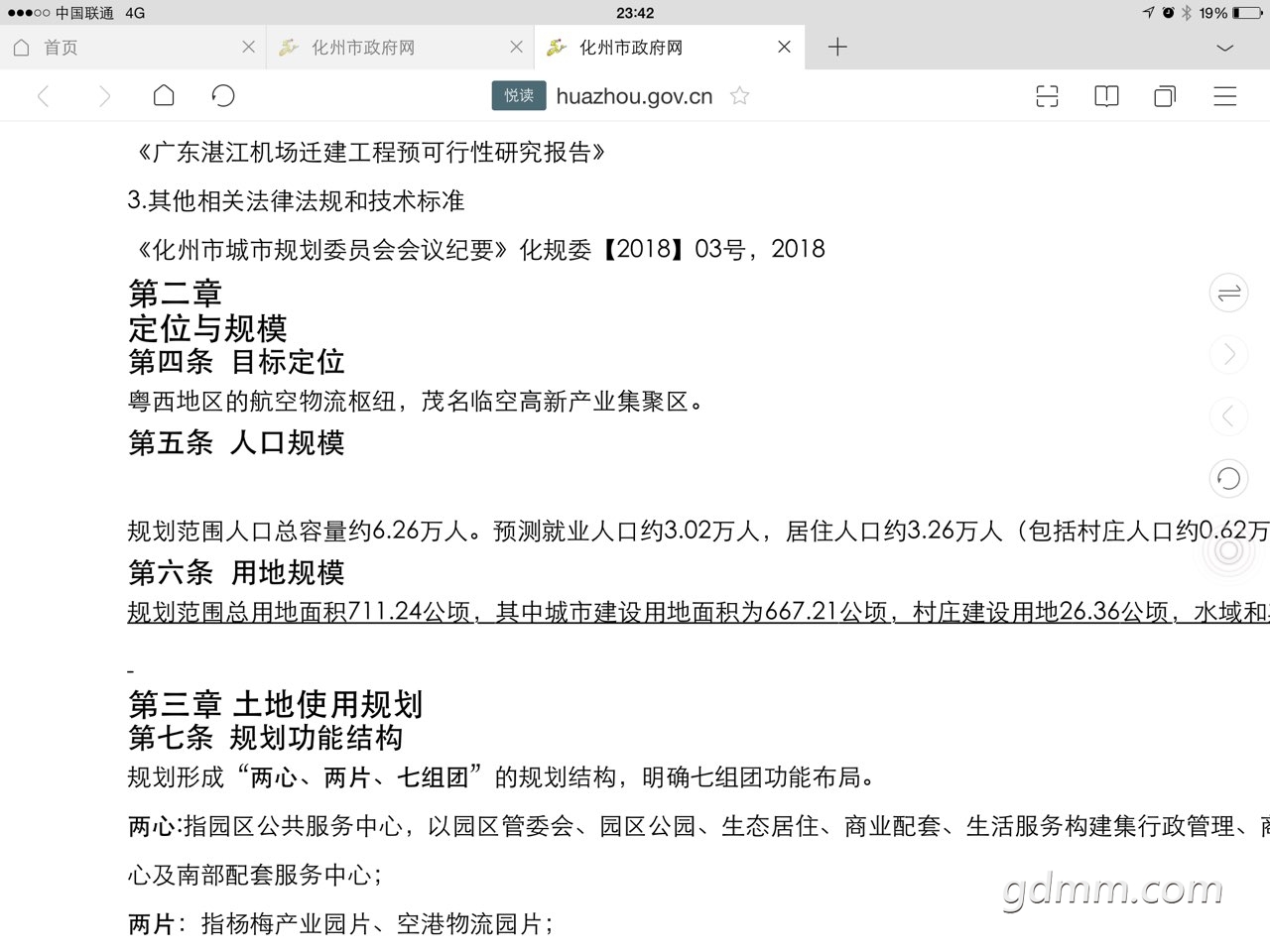
Task: Expand the tab list chevron
Action: tap(1225, 48)
